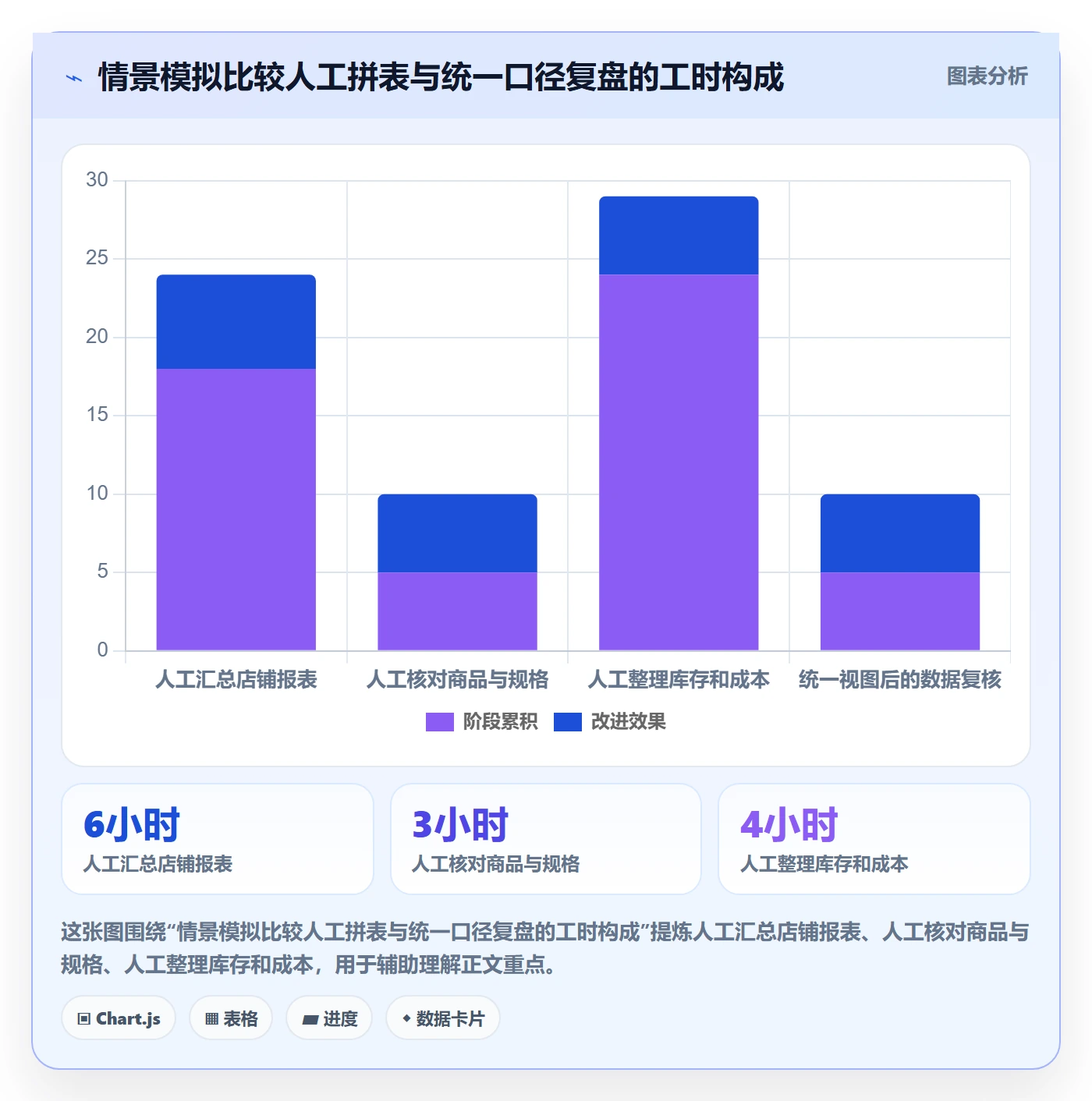Click y-axis value 10
This screenshot has width=1092, height=1101.
(x=97, y=494)
